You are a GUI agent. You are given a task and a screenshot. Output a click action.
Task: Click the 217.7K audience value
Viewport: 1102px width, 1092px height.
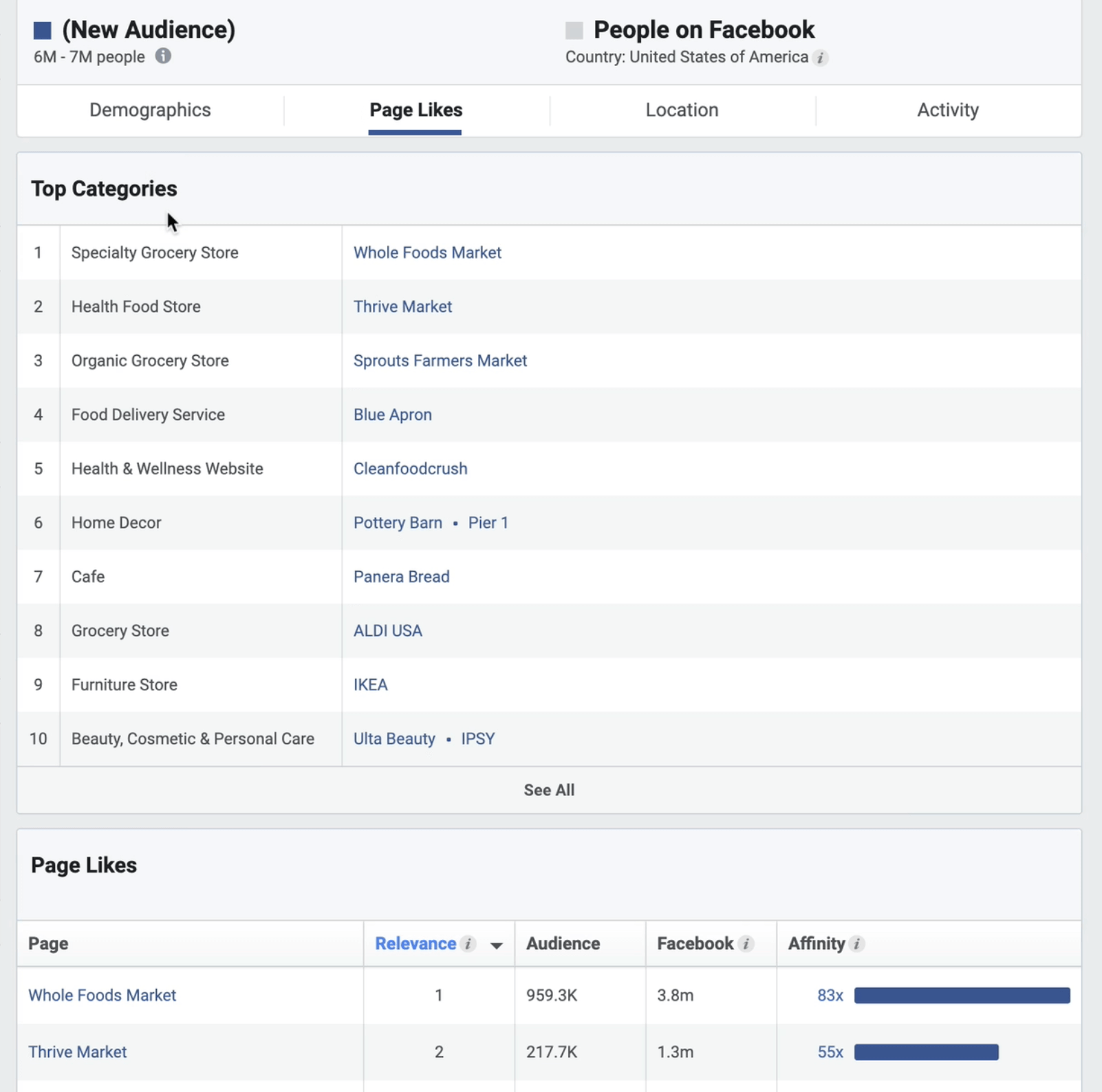click(x=552, y=1052)
